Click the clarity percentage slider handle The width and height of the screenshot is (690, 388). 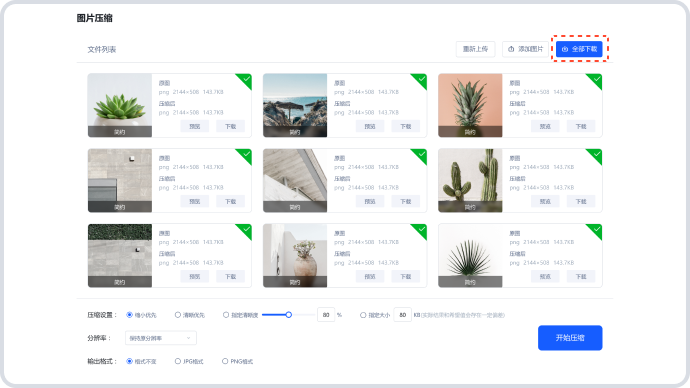[x=289, y=315]
